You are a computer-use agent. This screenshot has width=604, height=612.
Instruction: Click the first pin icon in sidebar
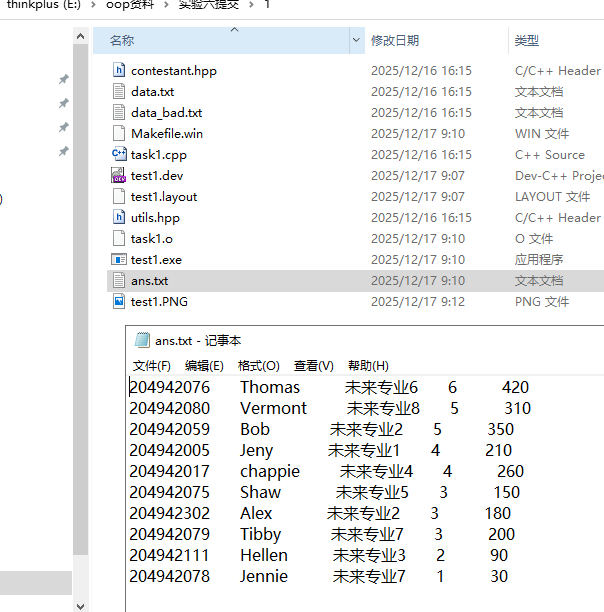(64, 79)
